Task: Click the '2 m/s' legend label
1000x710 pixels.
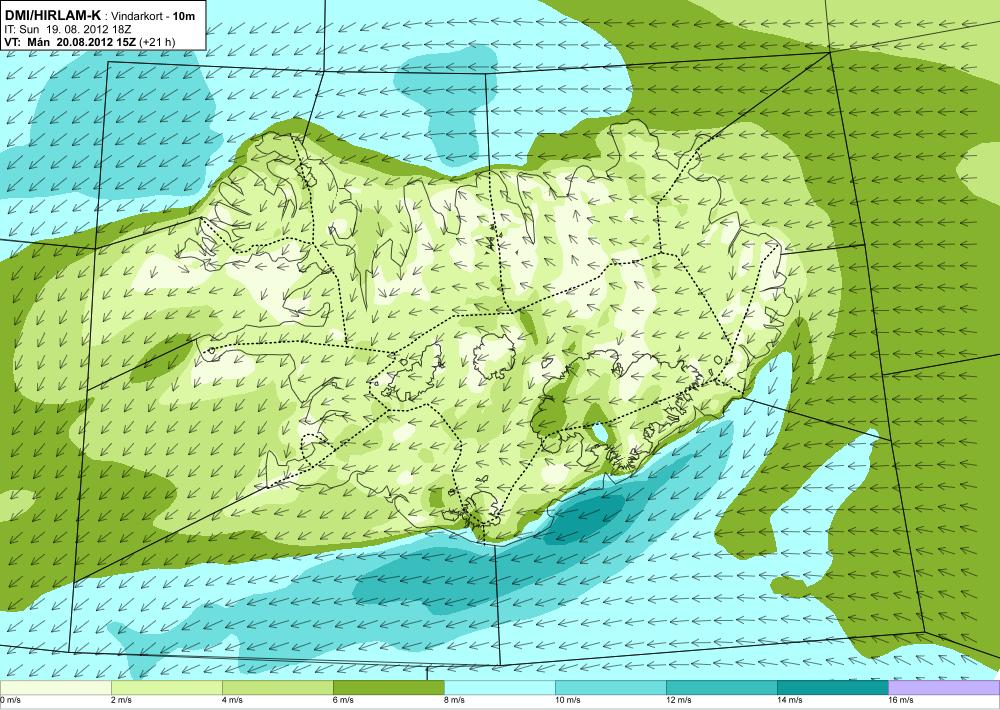Action: click(121, 700)
